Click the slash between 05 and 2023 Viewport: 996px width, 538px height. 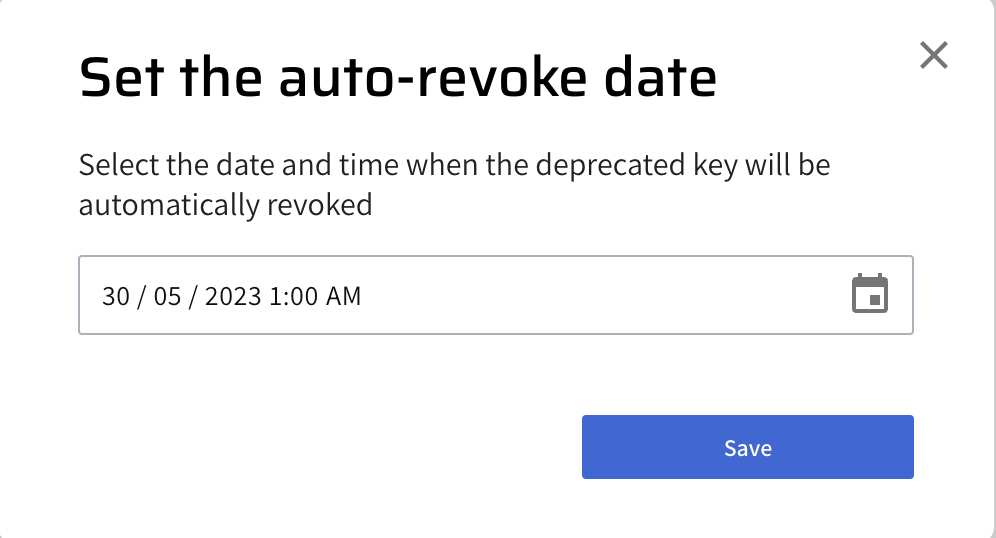click(194, 296)
